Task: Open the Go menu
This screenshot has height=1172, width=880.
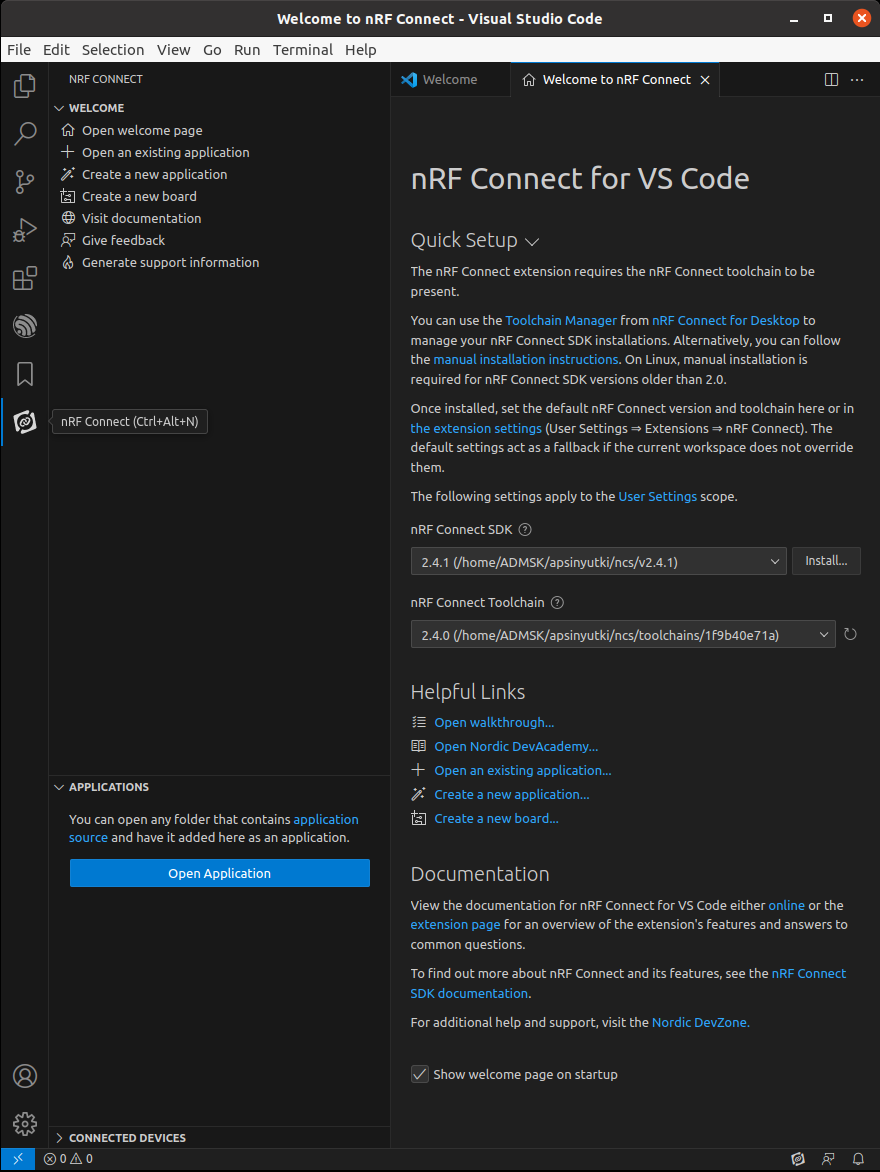Action: click(x=212, y=49)
